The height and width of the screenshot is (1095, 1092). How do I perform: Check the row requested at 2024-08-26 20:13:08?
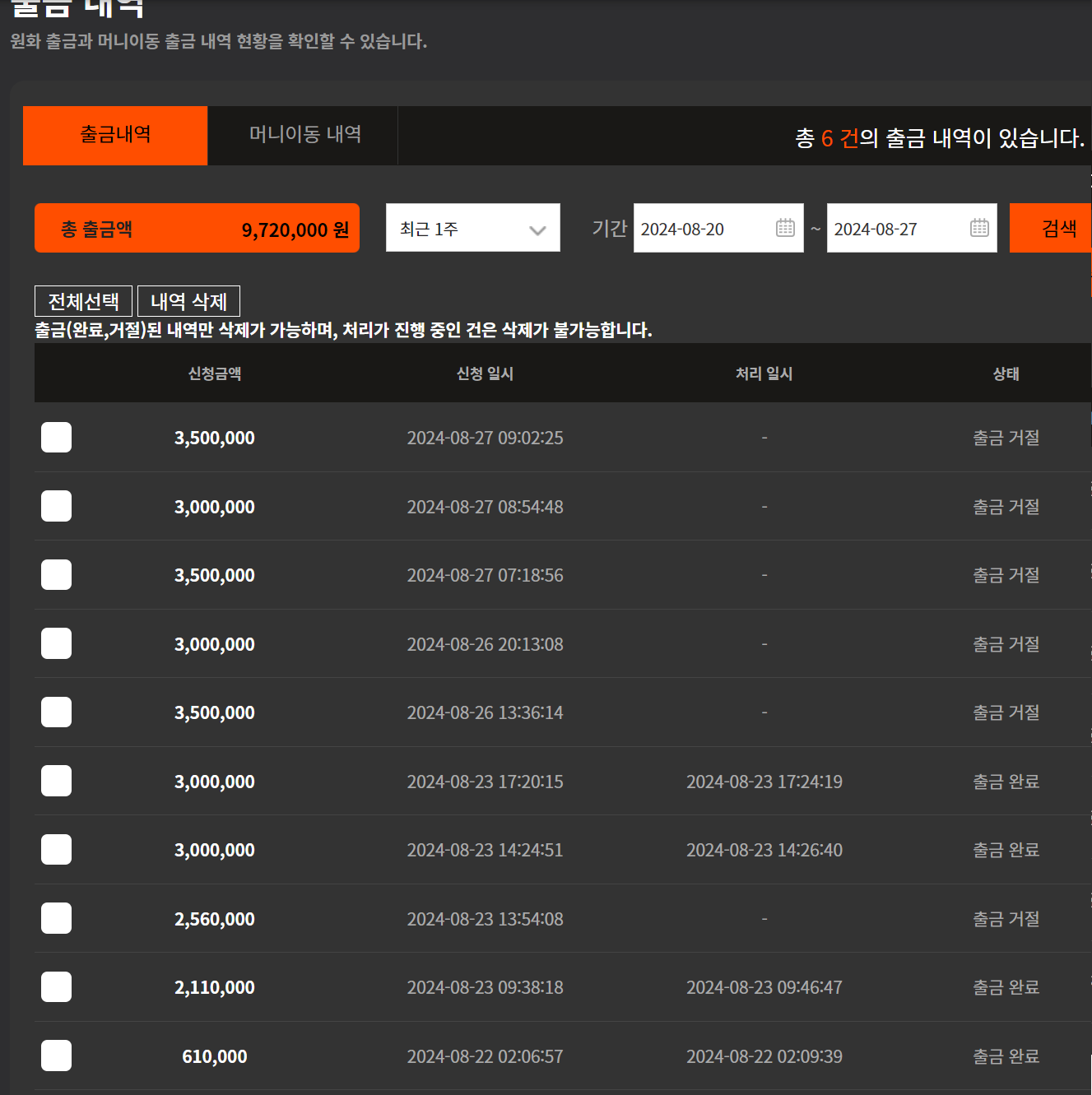click(57, 643)
